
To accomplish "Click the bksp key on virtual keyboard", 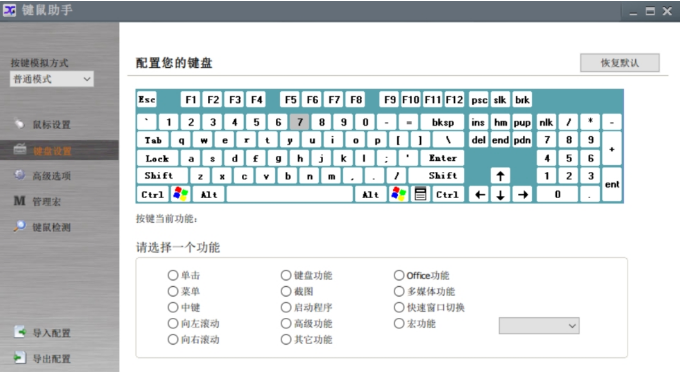I will click(x=442, y=122).
